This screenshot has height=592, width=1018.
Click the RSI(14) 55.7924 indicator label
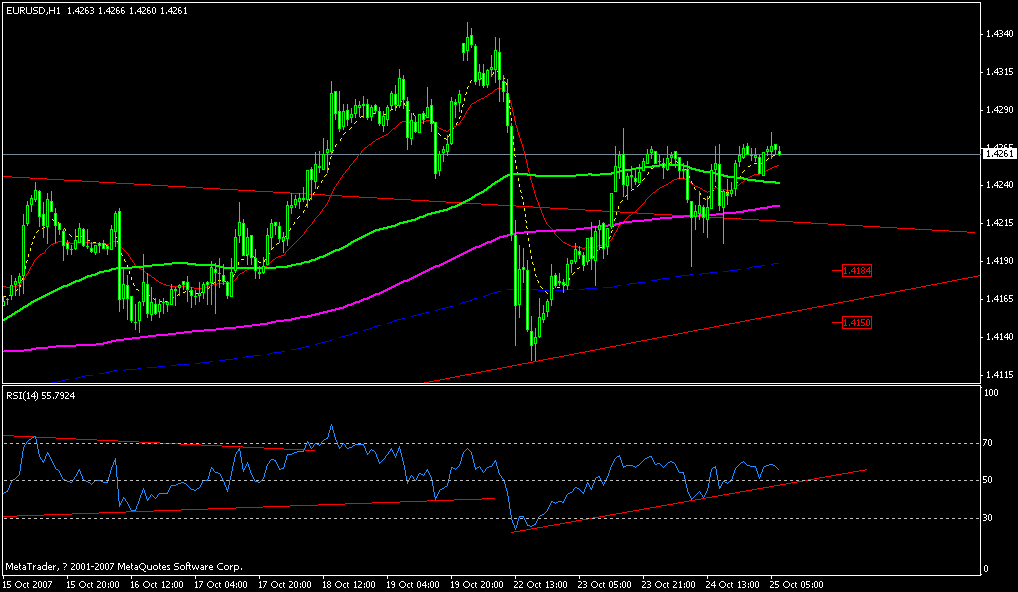point(41,395)
